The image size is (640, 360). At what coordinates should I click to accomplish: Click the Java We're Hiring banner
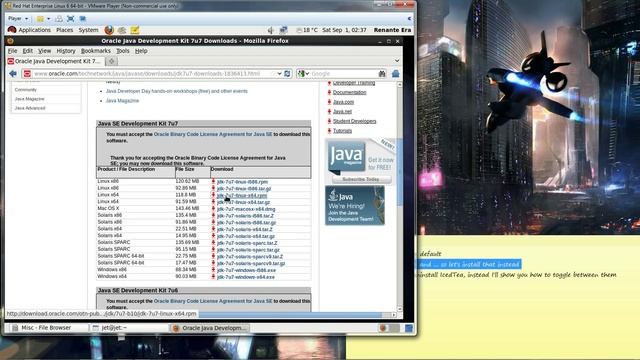355,205
